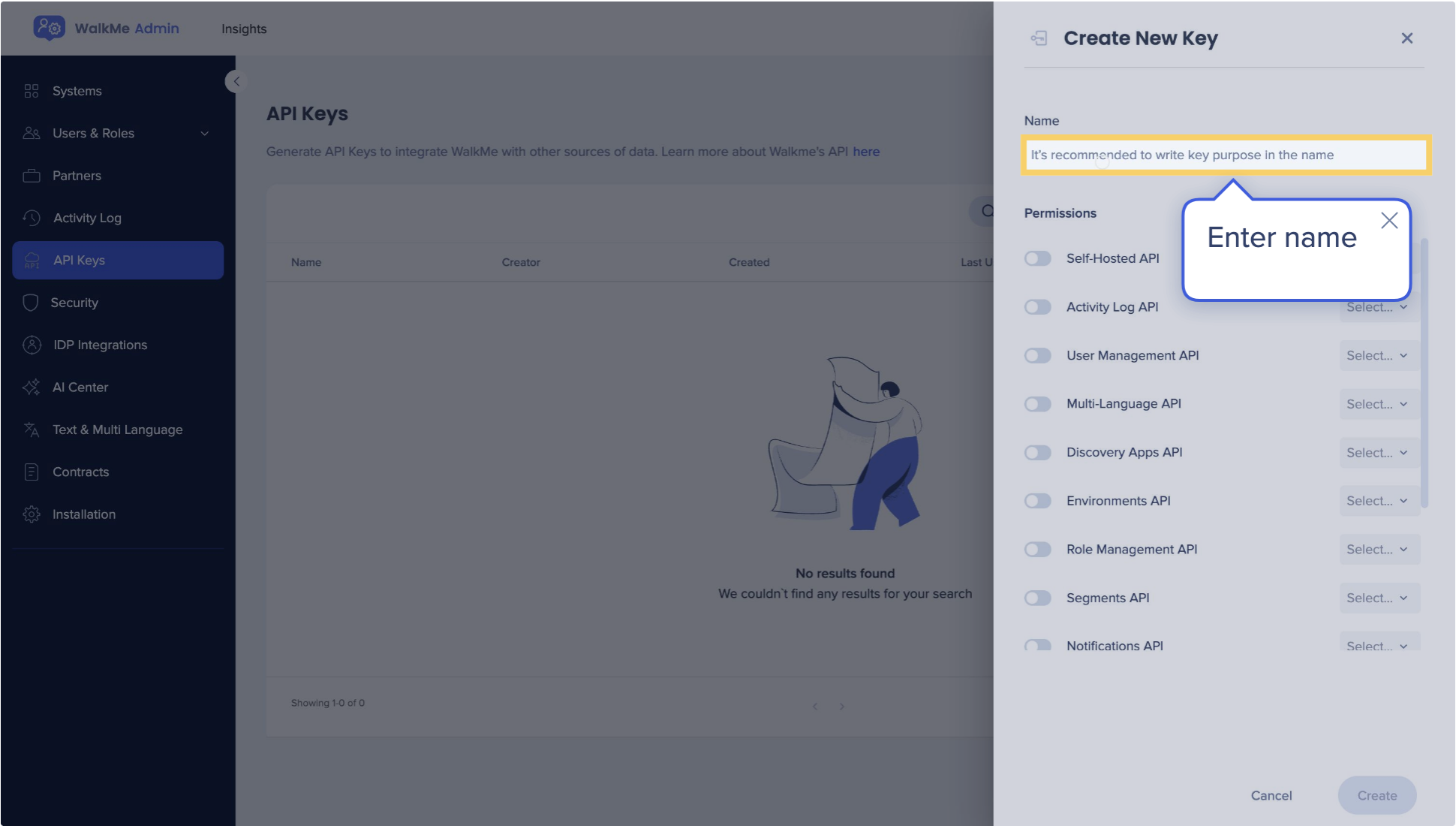The width and height of the screenshot is (1456, 826).
Task: Open the Systems page
Action: [x=118, y=91]
